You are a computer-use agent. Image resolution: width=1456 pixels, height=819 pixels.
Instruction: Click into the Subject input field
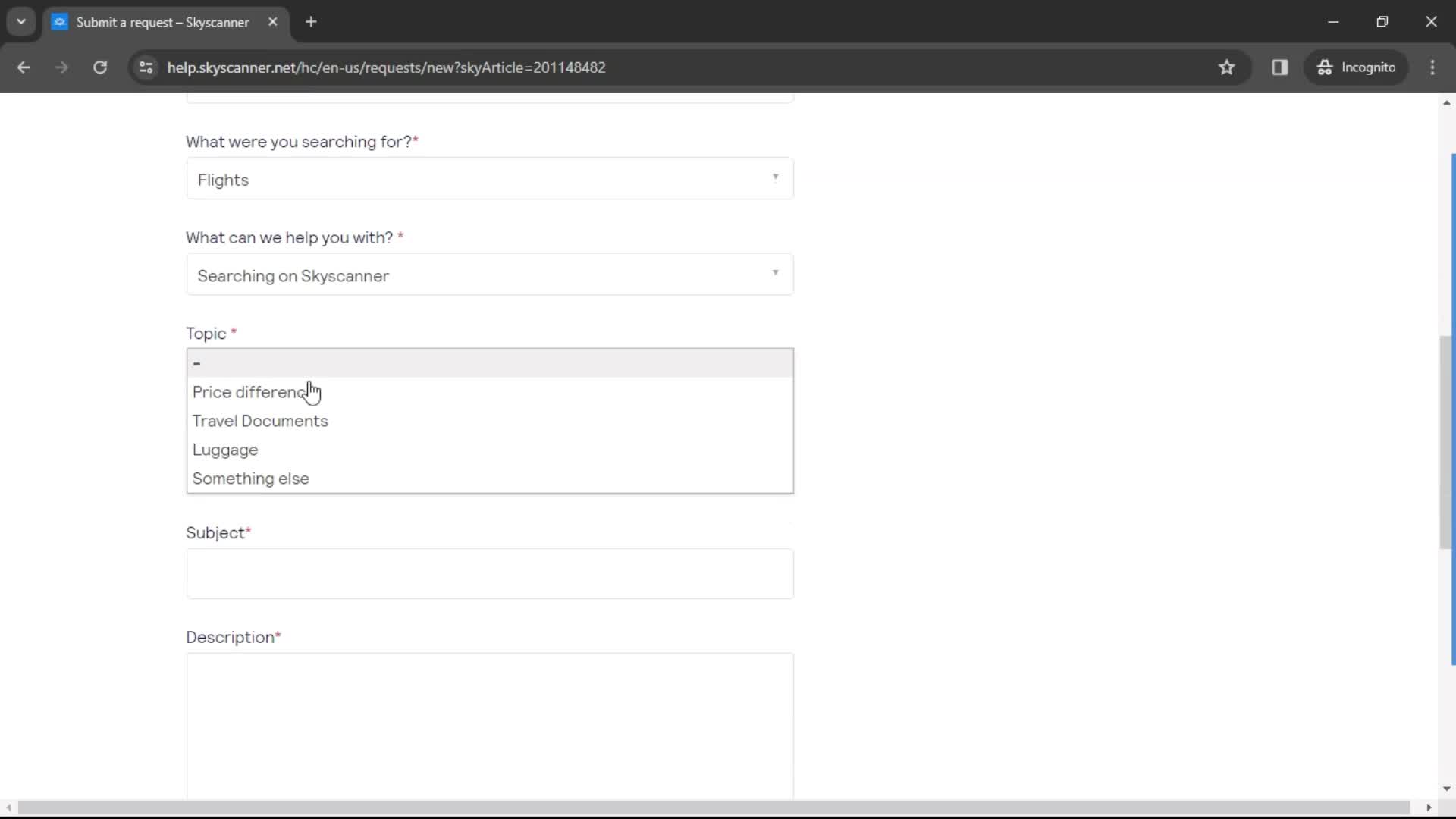tap(490, 574)
